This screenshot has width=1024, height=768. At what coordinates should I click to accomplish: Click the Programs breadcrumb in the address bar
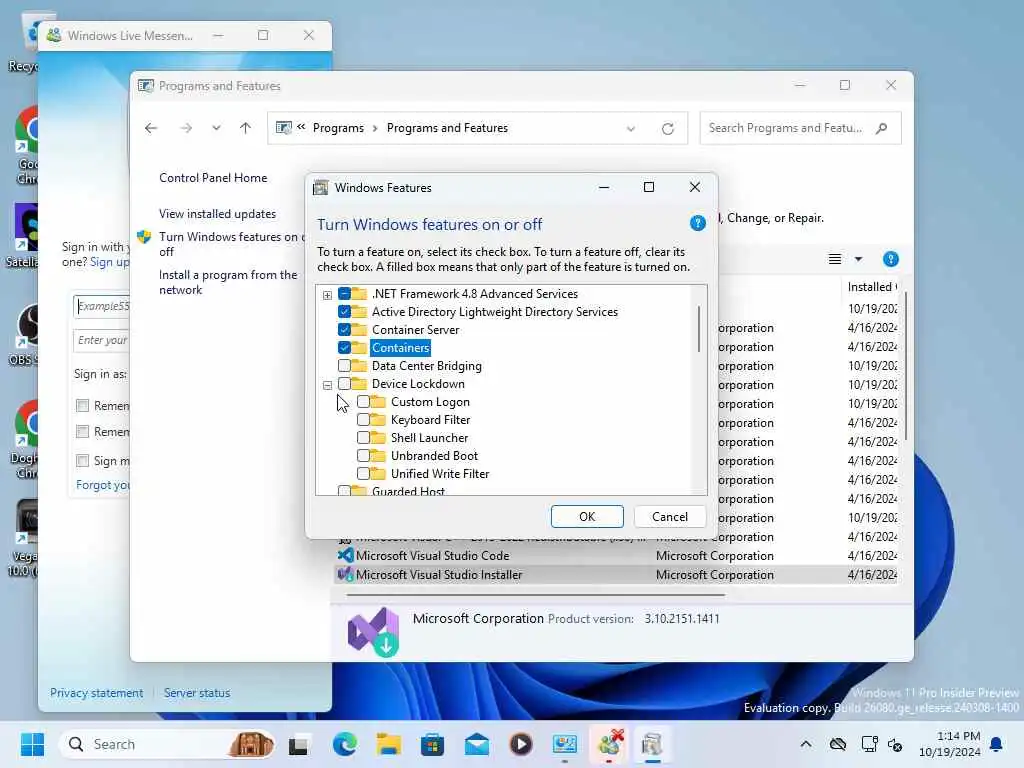point(338,128)
